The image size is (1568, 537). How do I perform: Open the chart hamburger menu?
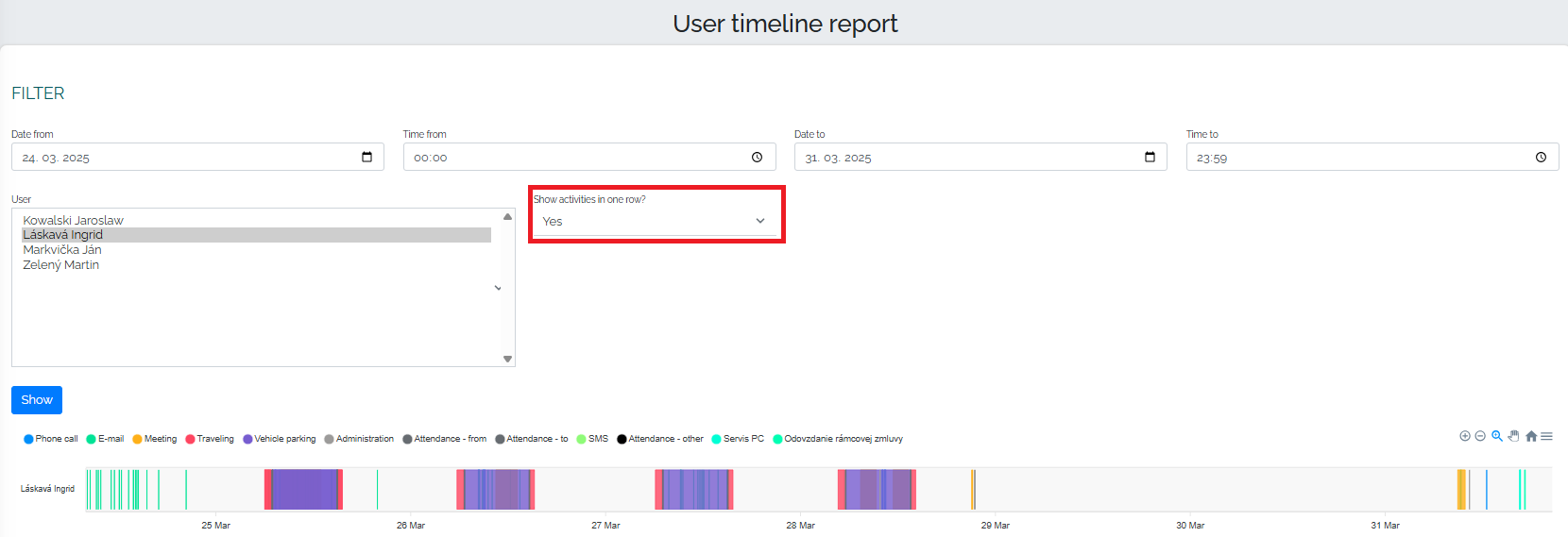pos(1546,436)
